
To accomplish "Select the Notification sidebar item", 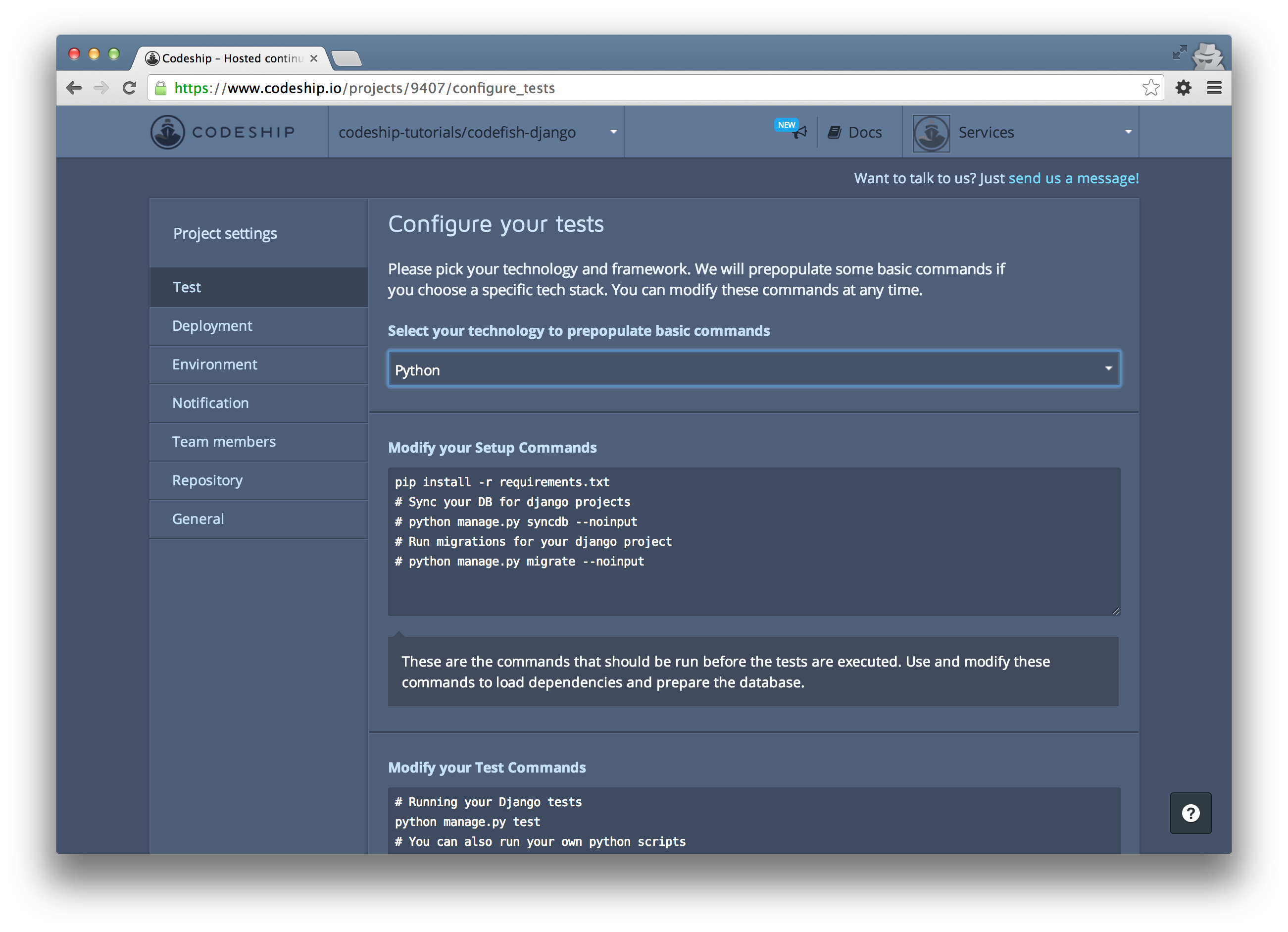I will [211, 403].
